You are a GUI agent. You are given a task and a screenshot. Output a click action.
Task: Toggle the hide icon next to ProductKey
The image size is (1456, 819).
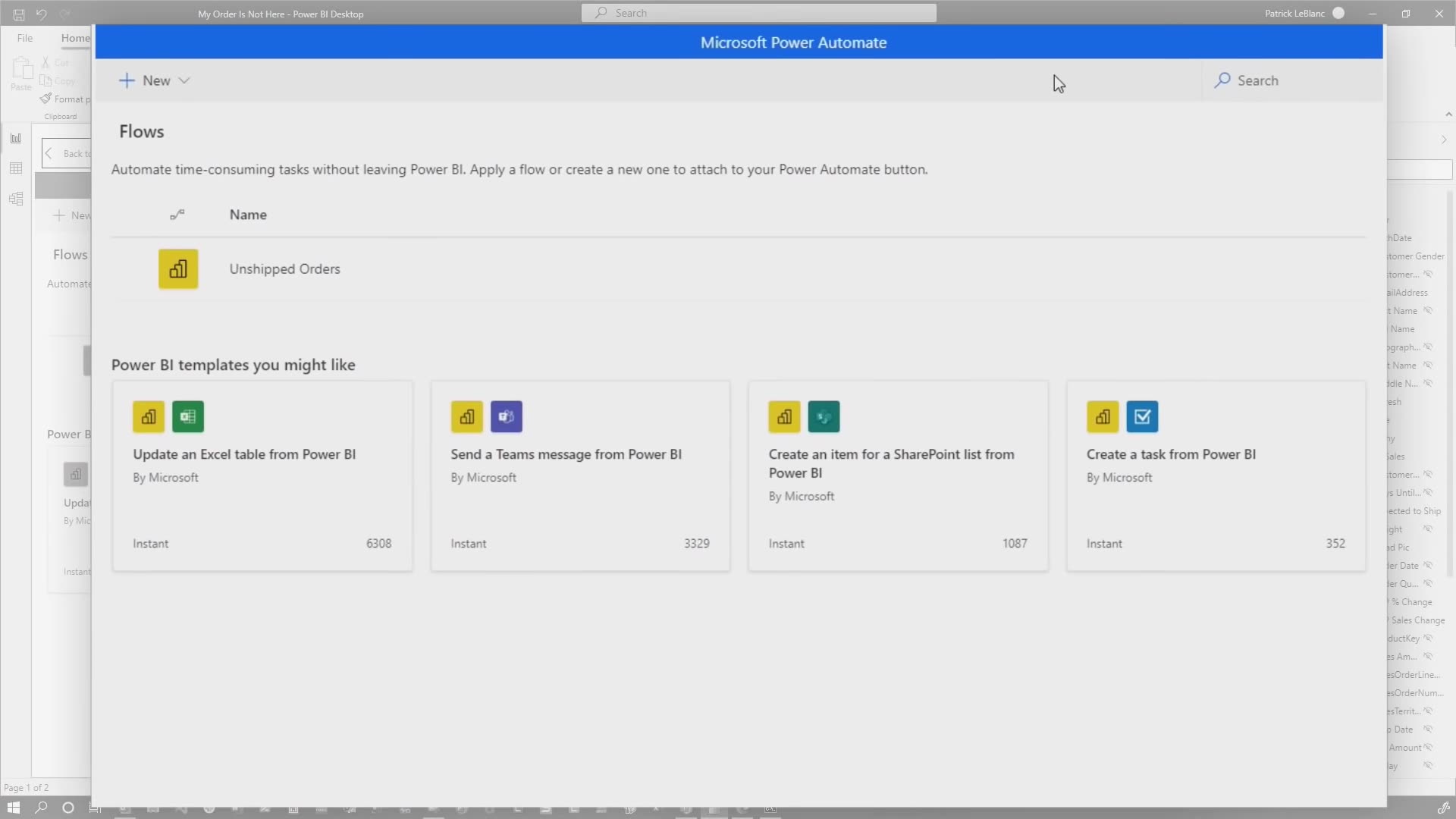click(x=1429, y=638)
